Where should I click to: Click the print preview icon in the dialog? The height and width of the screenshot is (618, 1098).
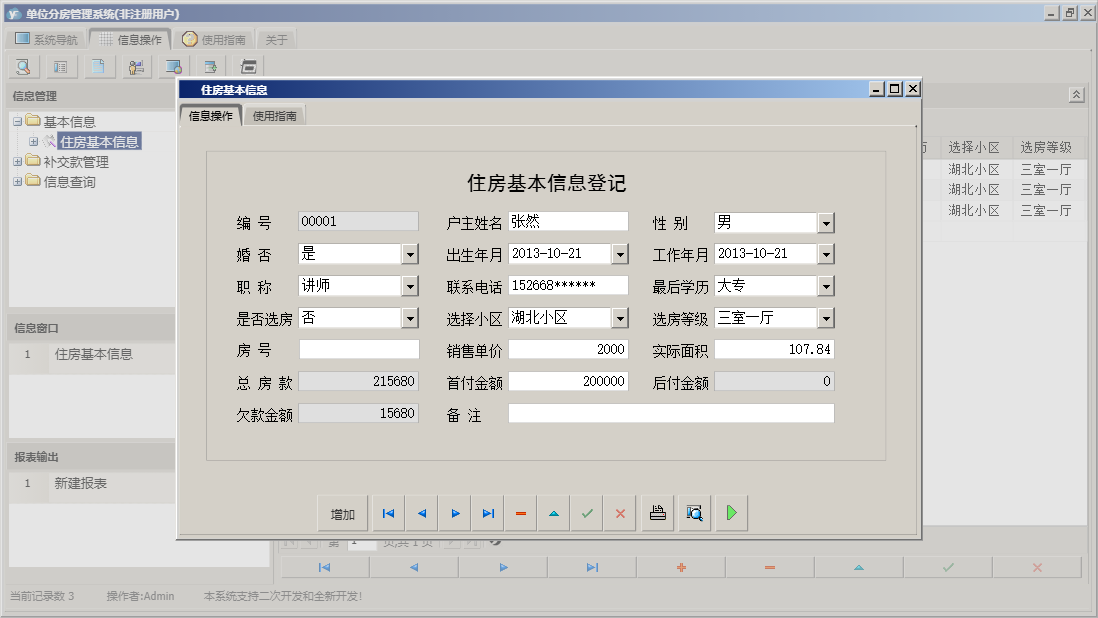[x=693, y=512]
